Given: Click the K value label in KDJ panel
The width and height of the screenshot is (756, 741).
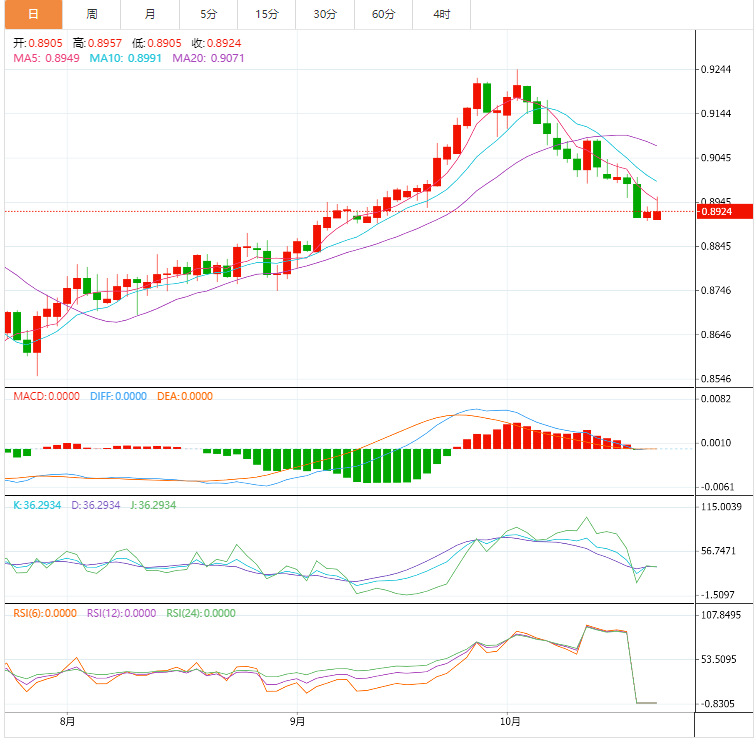Looking at the screenshot, I should click(38, 506).
